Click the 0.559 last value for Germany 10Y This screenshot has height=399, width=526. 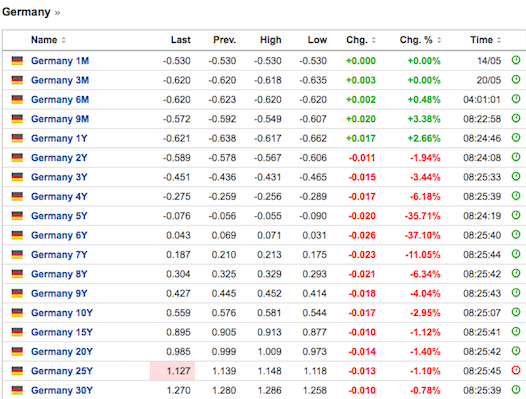[178, 313]
